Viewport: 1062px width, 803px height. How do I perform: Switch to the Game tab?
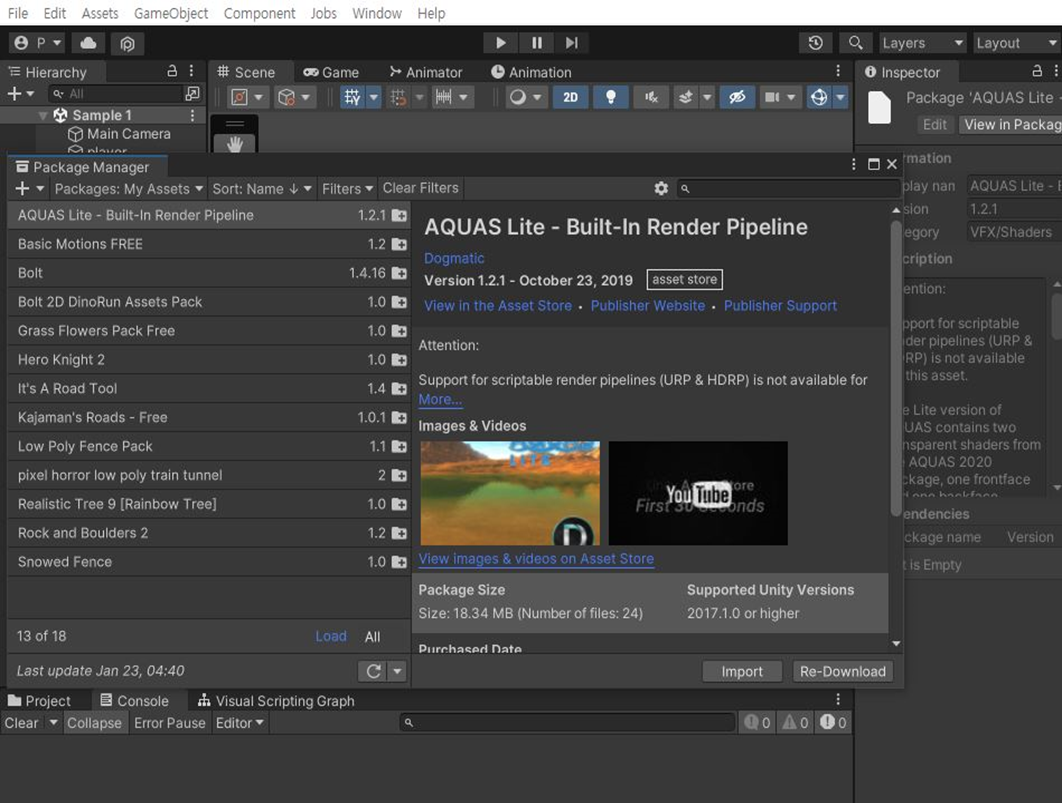(331, 72)
